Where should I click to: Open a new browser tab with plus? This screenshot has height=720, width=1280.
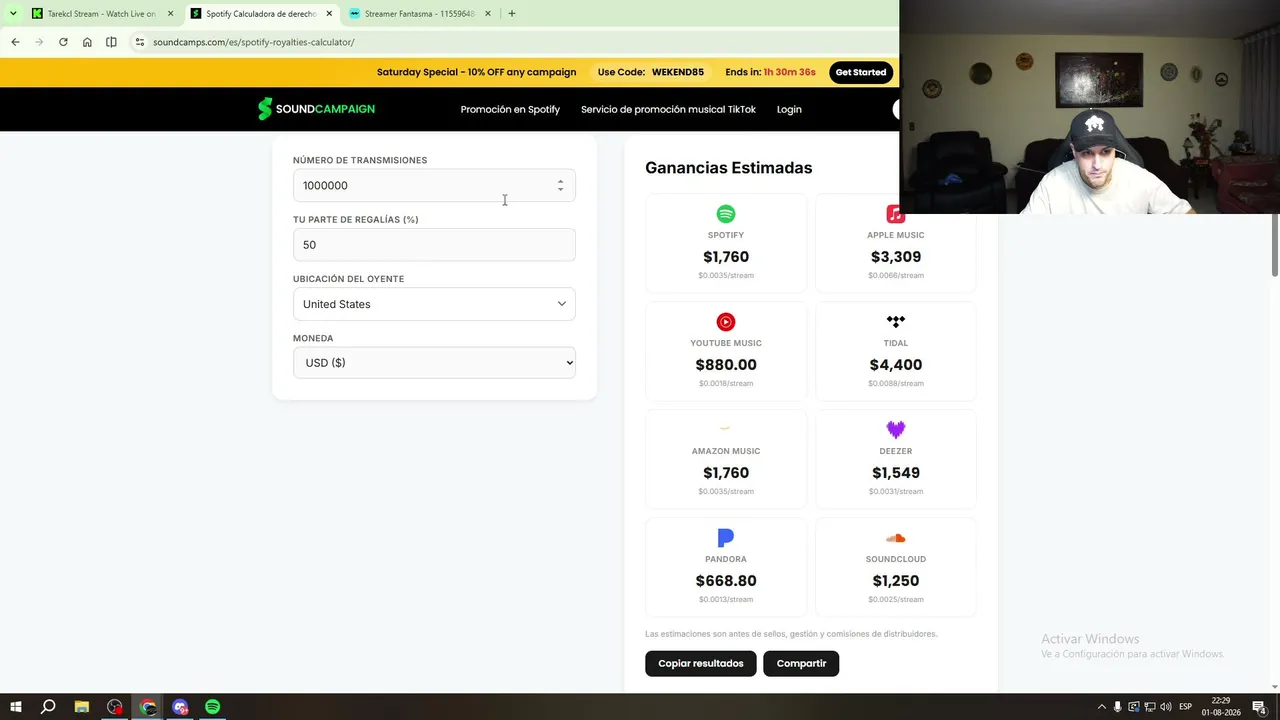click(512, 14)
